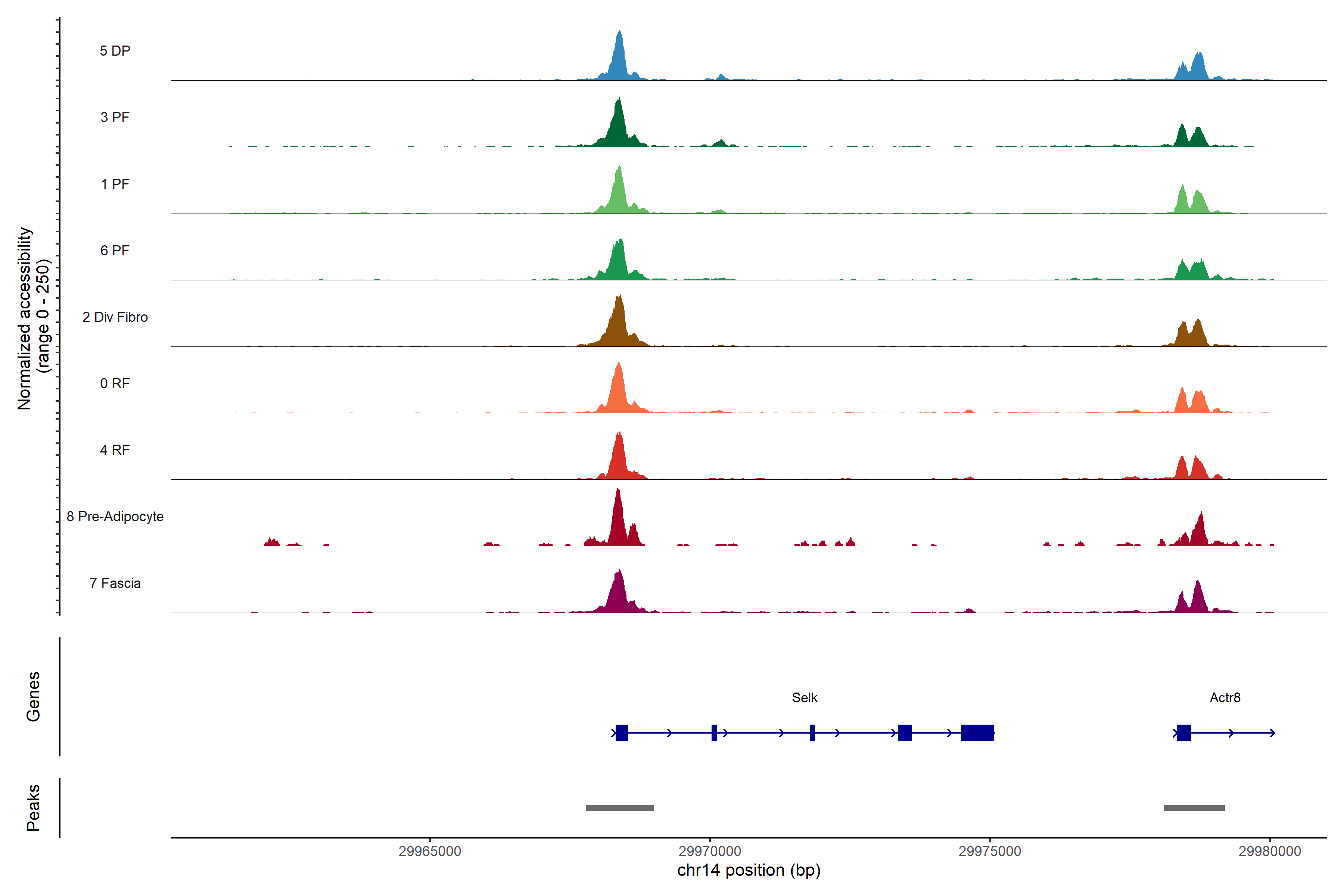This screenshot has width=1344, height=896.
Task: Select the 2 Div Fibro label
Action: [115, 317]
